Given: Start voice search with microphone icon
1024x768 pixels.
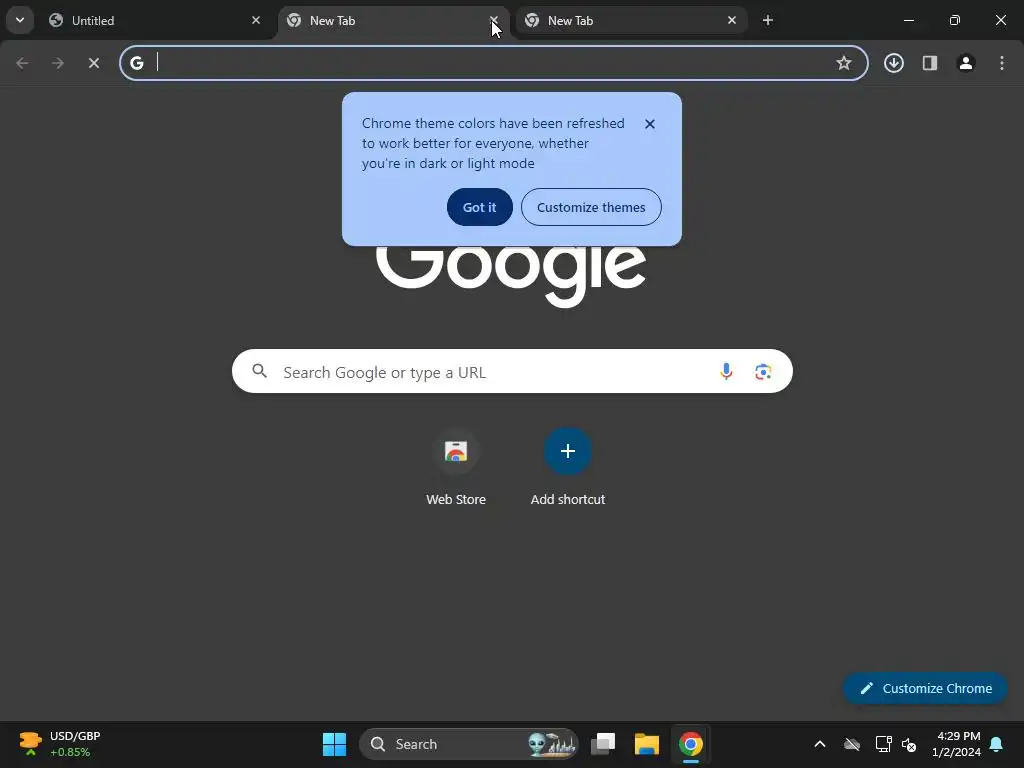Looking at the screenshot, I should tap(726, 372).
